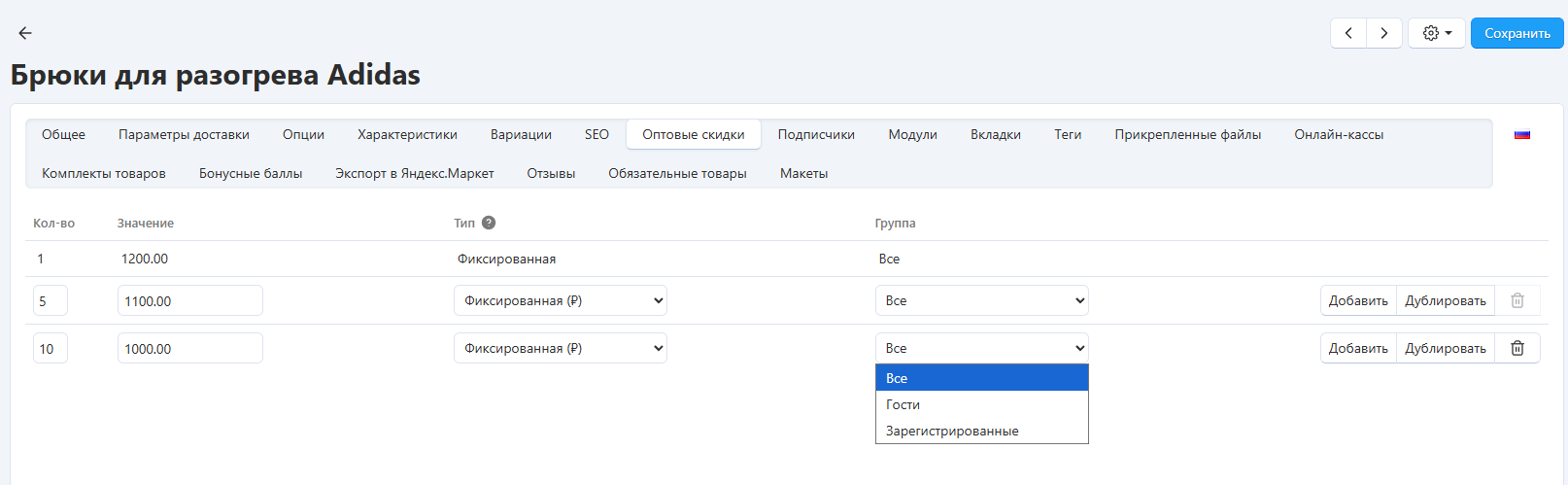Click value field with 1000.00
1568x485 pixels.
190,348
